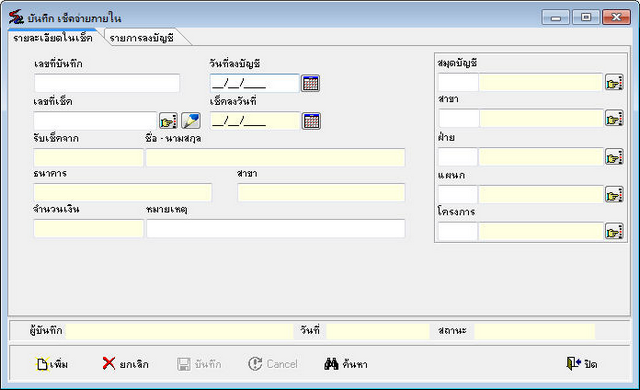The image size is (640, 390).
Task: Focus the วันที่ลงบัญชี date field
Action: (255, 83)
